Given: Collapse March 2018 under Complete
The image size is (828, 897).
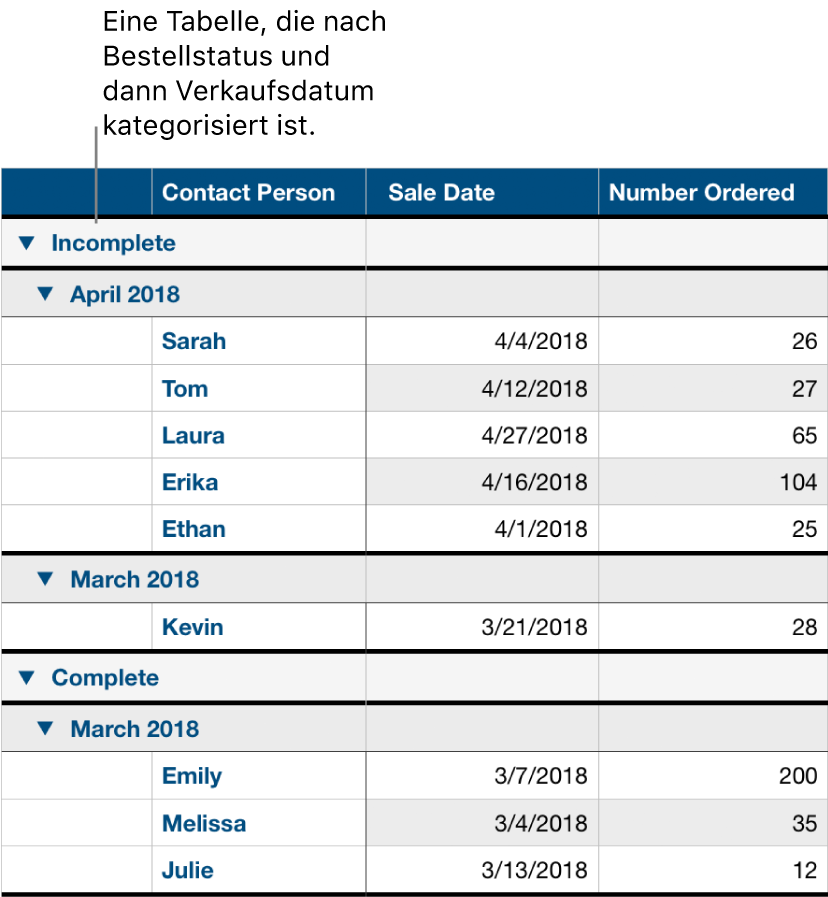Looking at the screenshot, I should [x=44, y=727].
